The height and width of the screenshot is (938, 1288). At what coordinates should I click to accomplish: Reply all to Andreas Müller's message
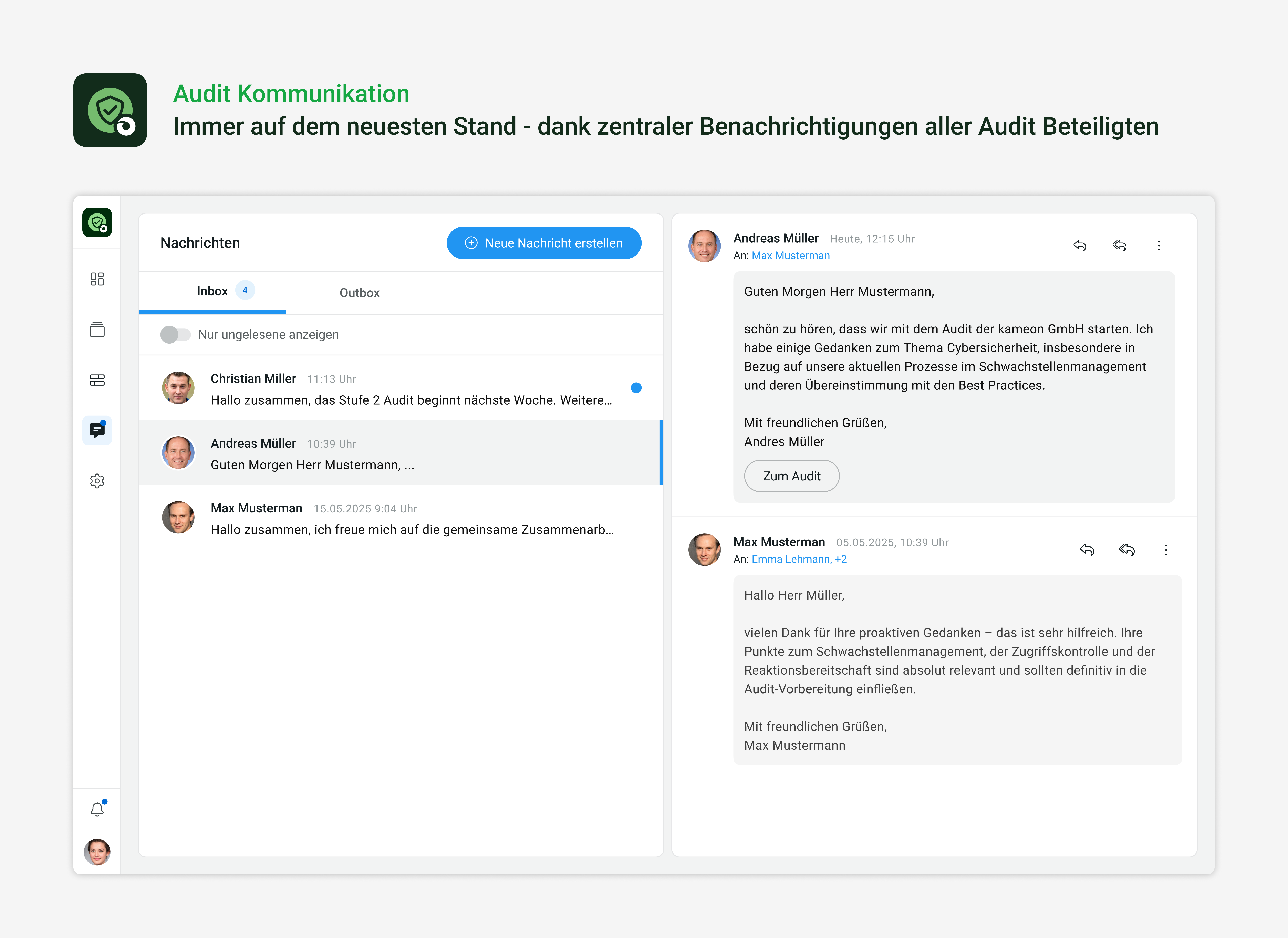[x=1119, y=245]
